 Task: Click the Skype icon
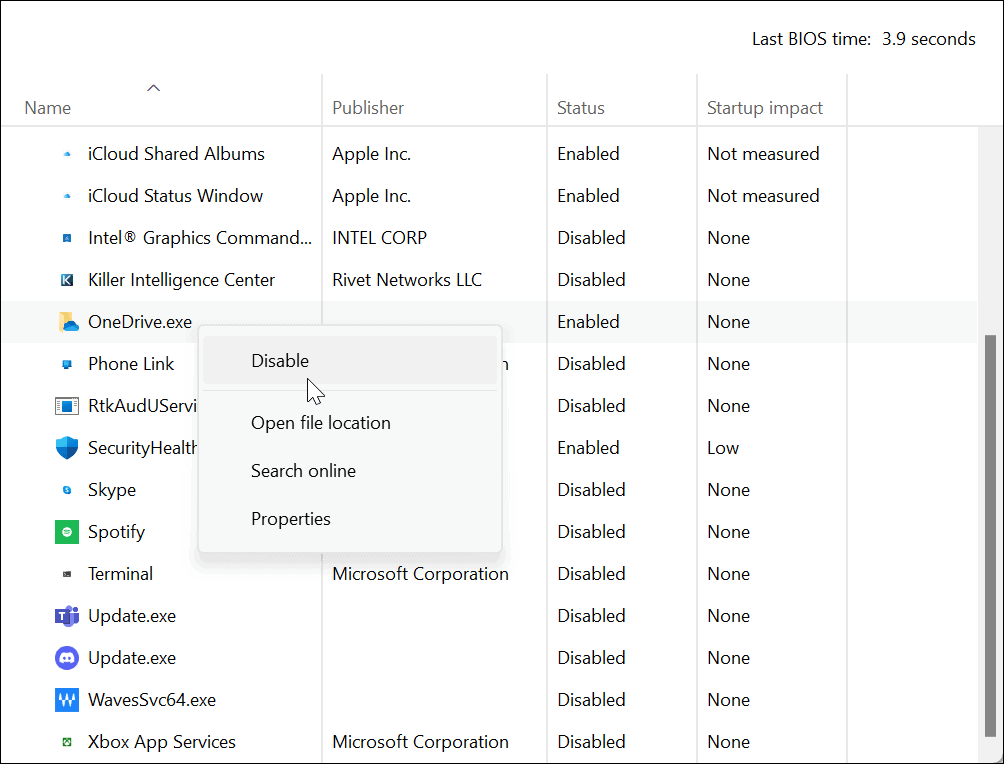coord(66,489)
